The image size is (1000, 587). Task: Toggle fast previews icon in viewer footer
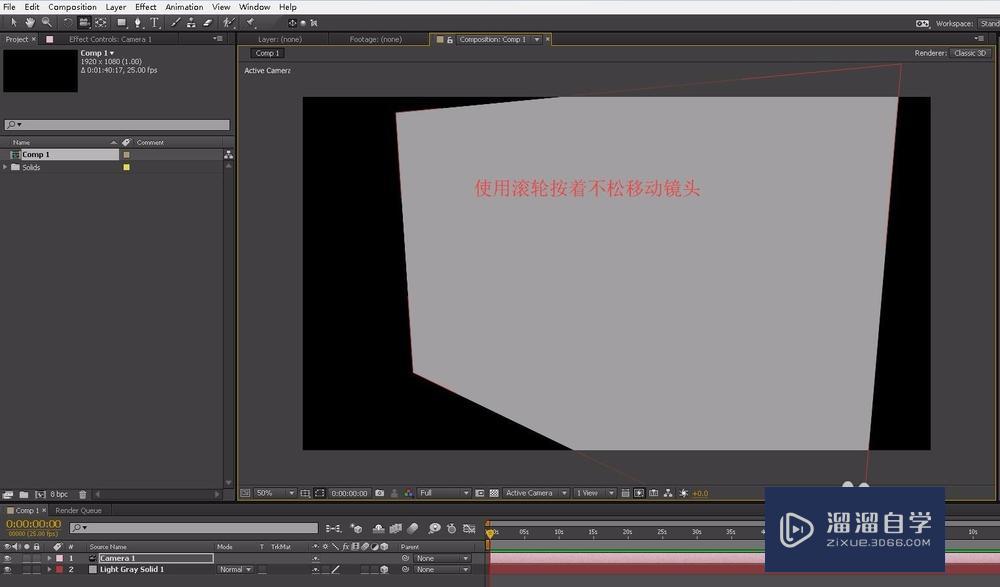pyautogui.click(x=639, y=493)
